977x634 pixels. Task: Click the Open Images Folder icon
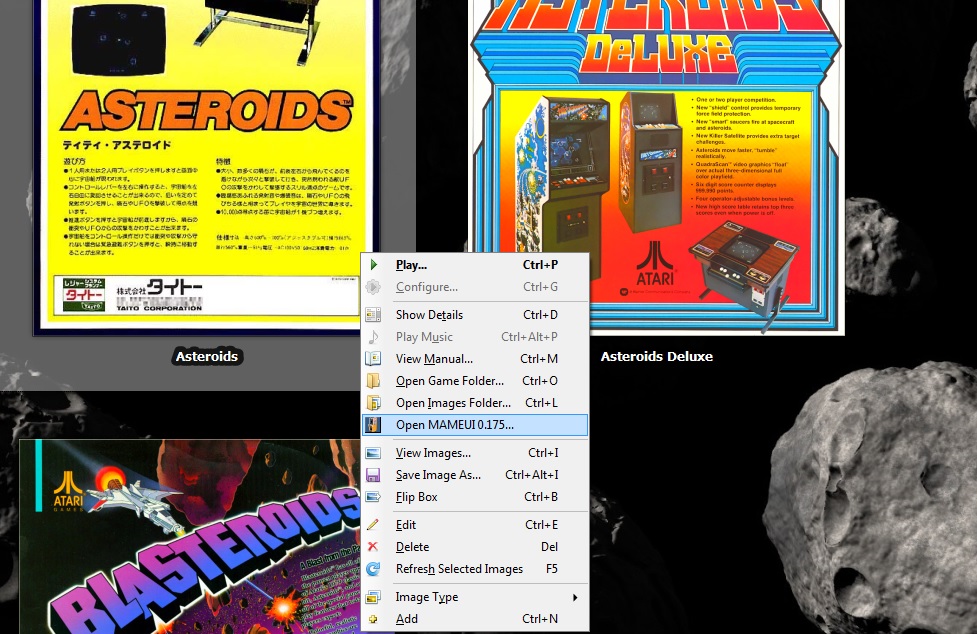[373, 403]
